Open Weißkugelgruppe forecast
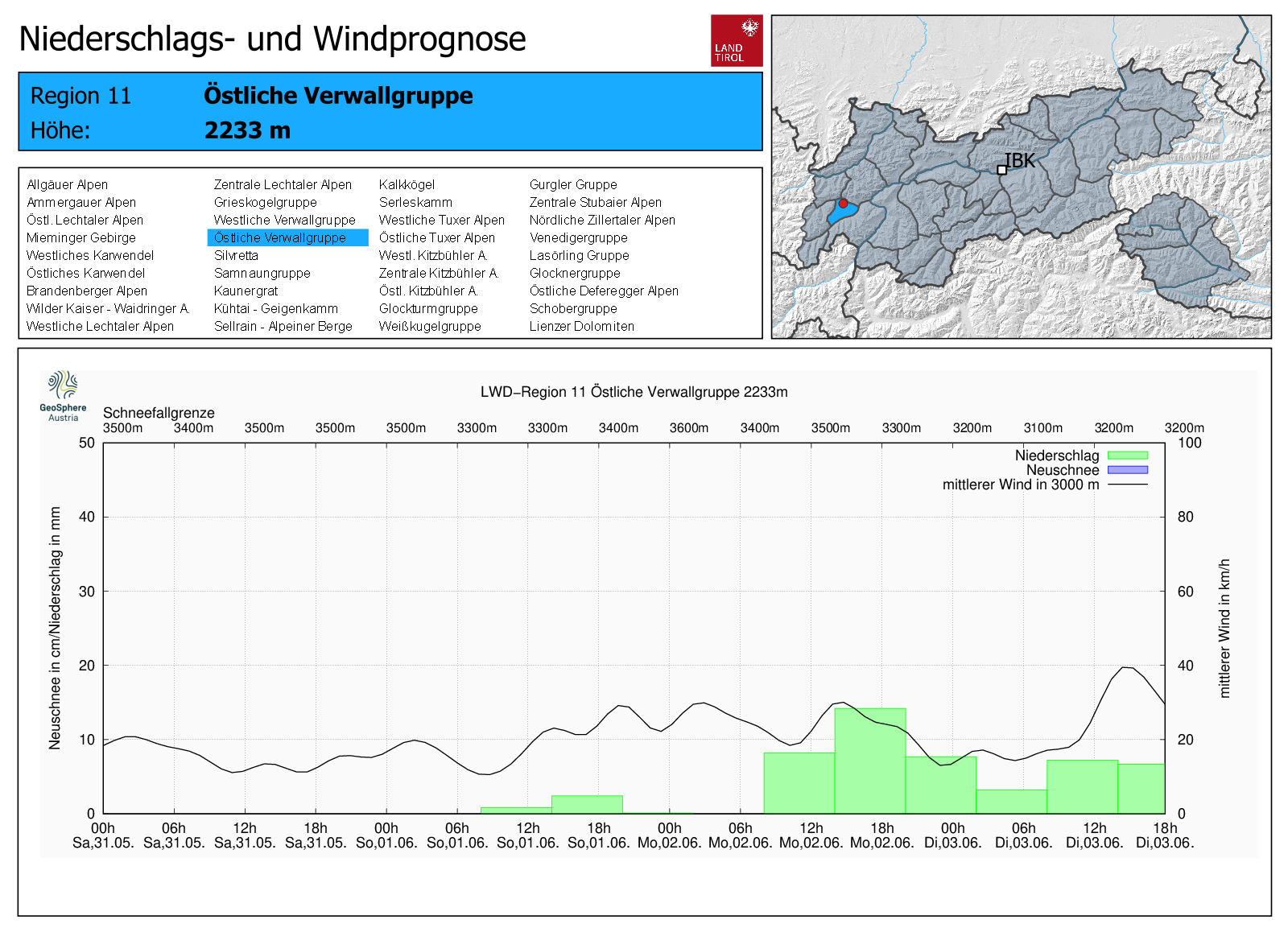Viewport: 1288px width, 928px height. tap(430, 326)
